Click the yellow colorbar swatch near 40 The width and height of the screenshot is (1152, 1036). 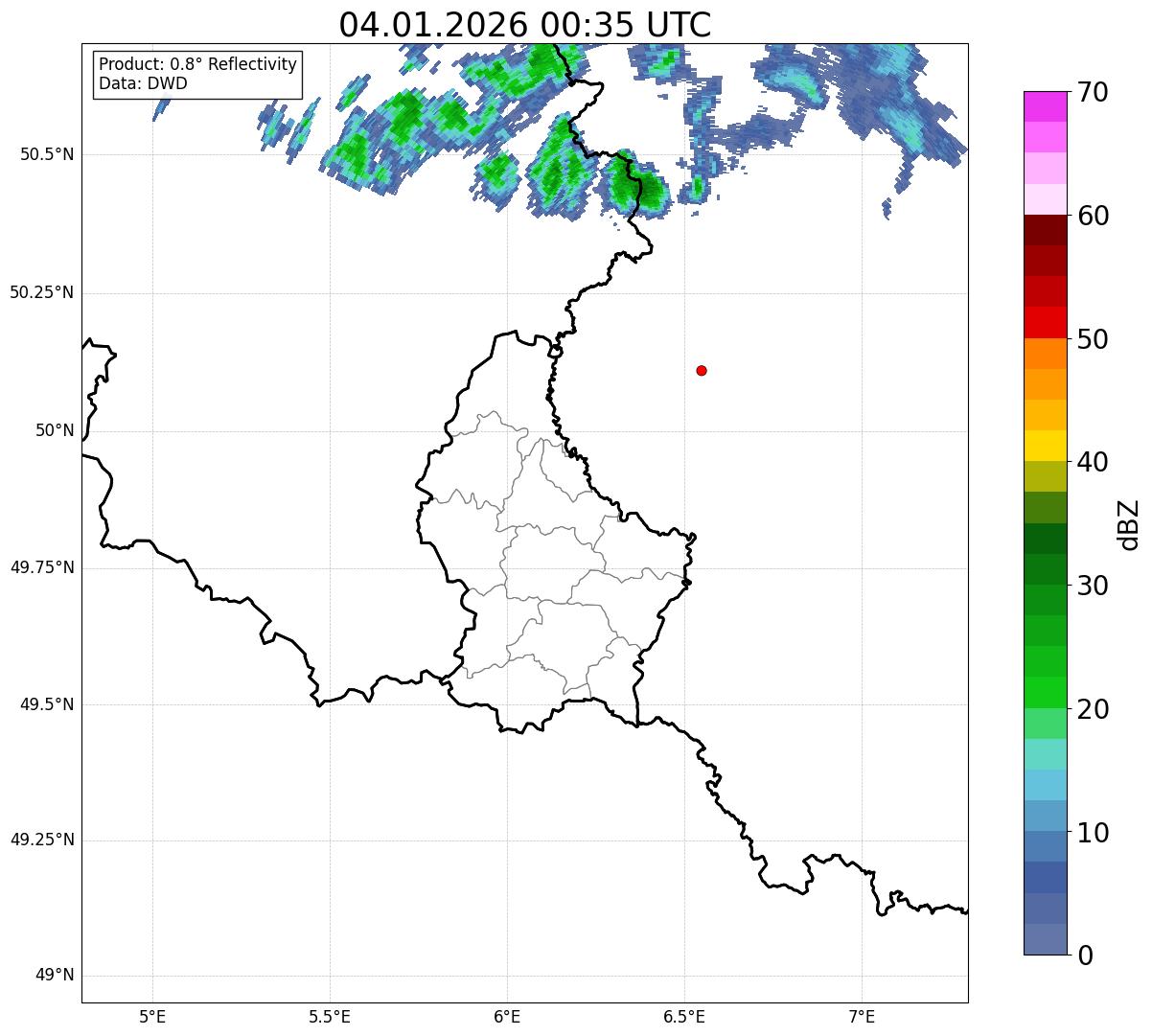1045,446
